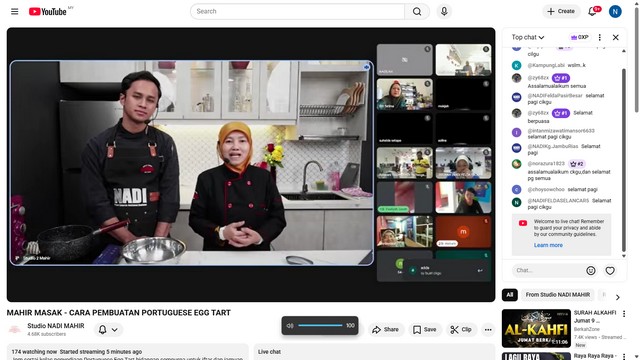This screenshot has height=360, width=640.
Task: Click the Share button
Action: coord(385,329)
